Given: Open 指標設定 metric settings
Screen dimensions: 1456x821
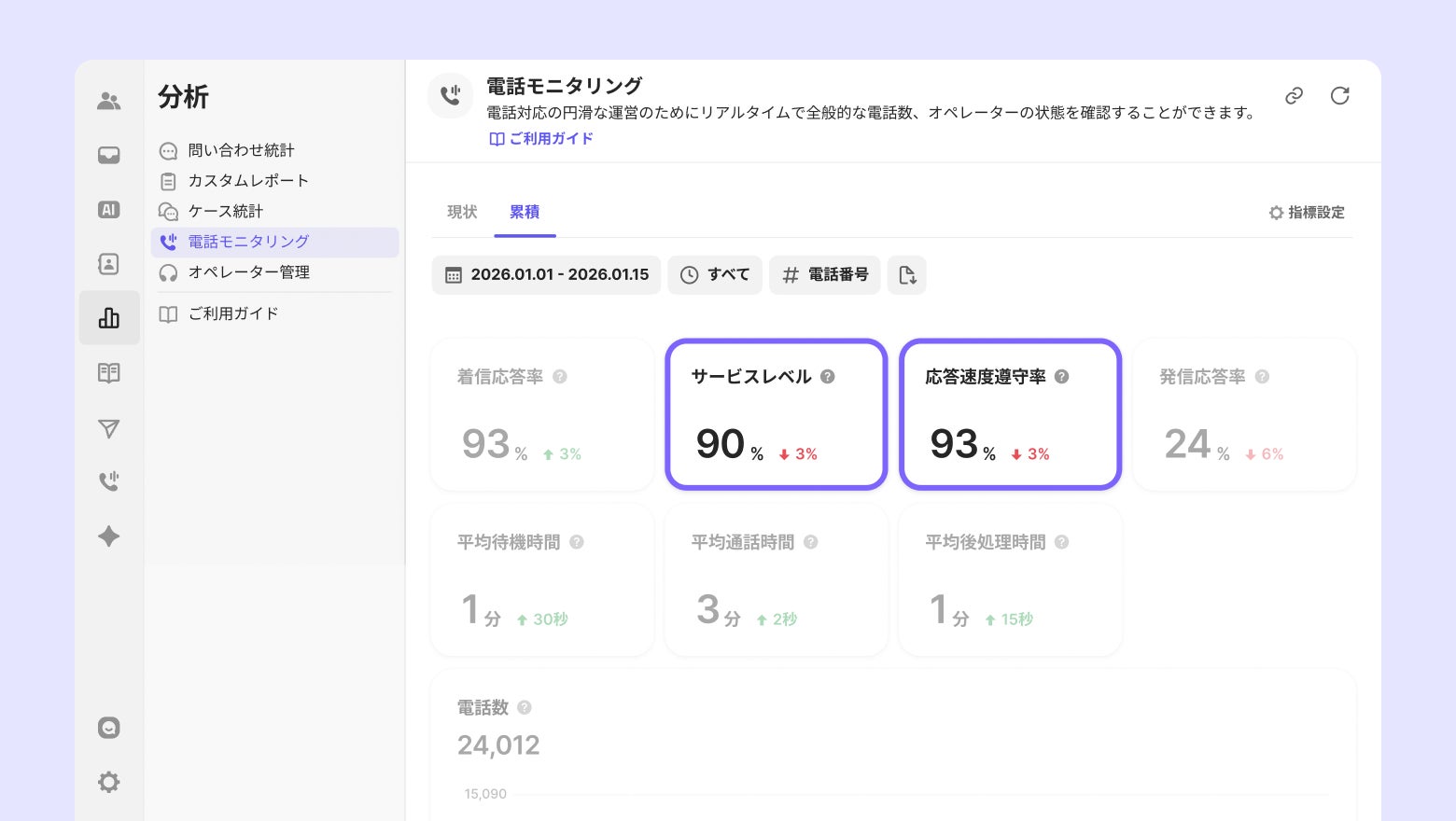Looking at the screenshot, I should [1307, 213].
